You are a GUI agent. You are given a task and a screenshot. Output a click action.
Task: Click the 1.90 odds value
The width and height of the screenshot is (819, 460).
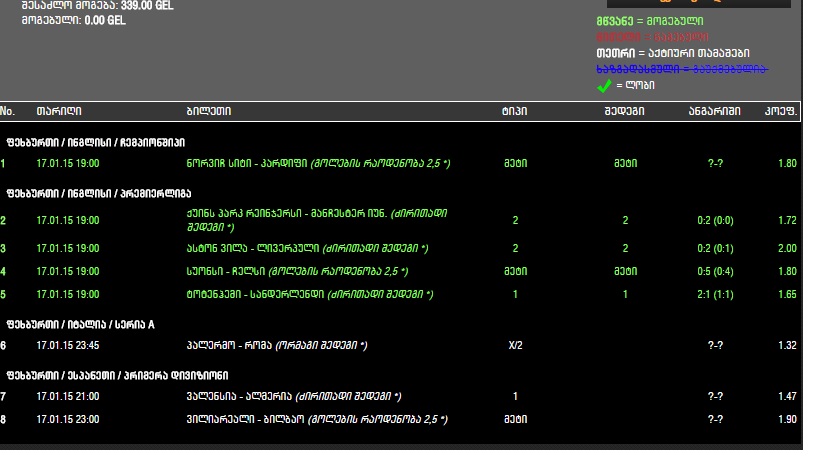pyautogui.click(x=787, y=420)
